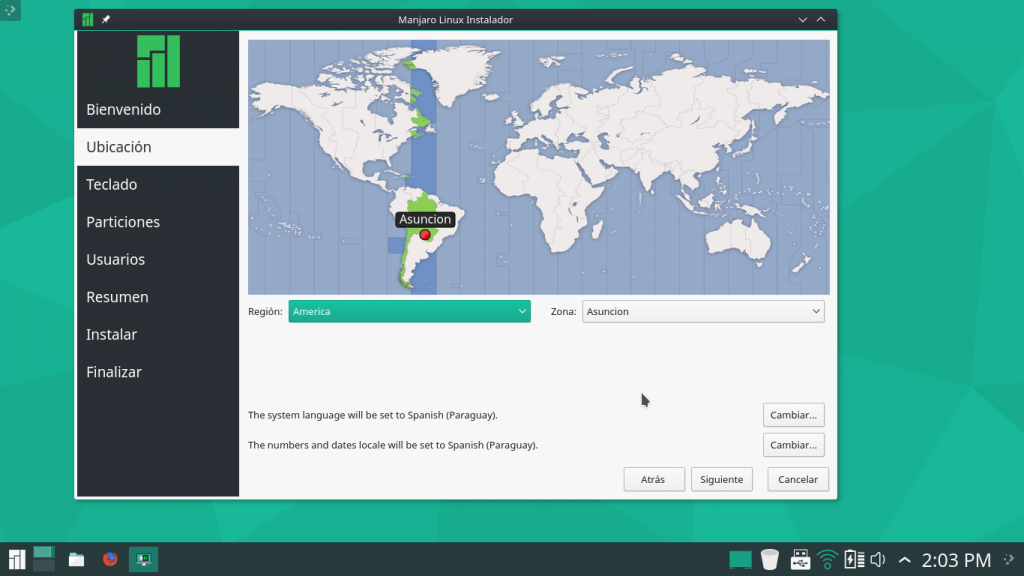
Task: Expand hidden system tray icons arrow
Action: tap(904, 560)
